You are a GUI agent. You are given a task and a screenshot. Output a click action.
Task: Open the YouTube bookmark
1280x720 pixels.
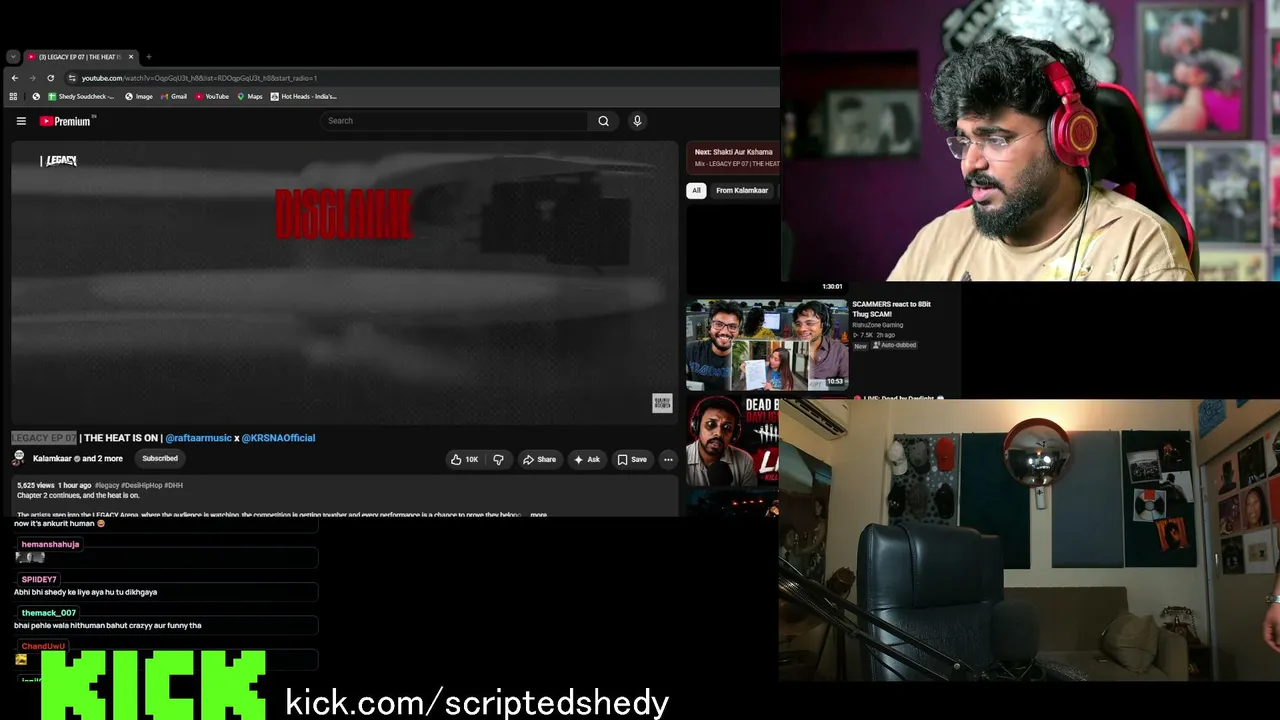point(212,97)
